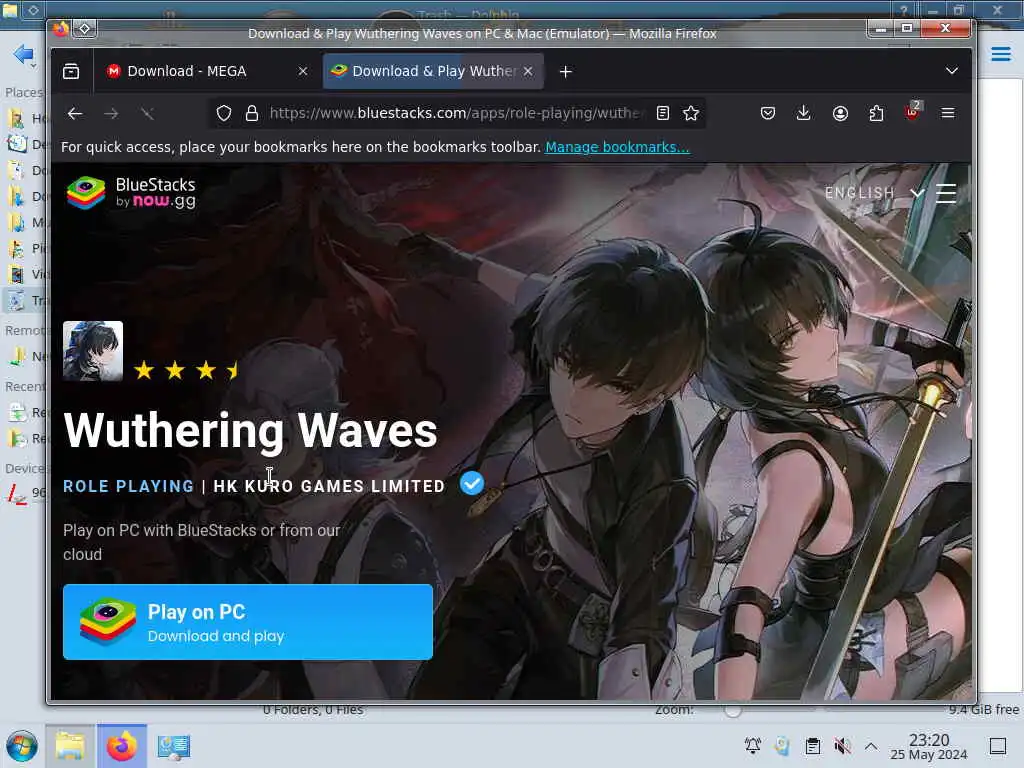This screenshot has height=768, width=1024.
Task: Open BlueStacks site hamburger menu
Action: [946, 193]
